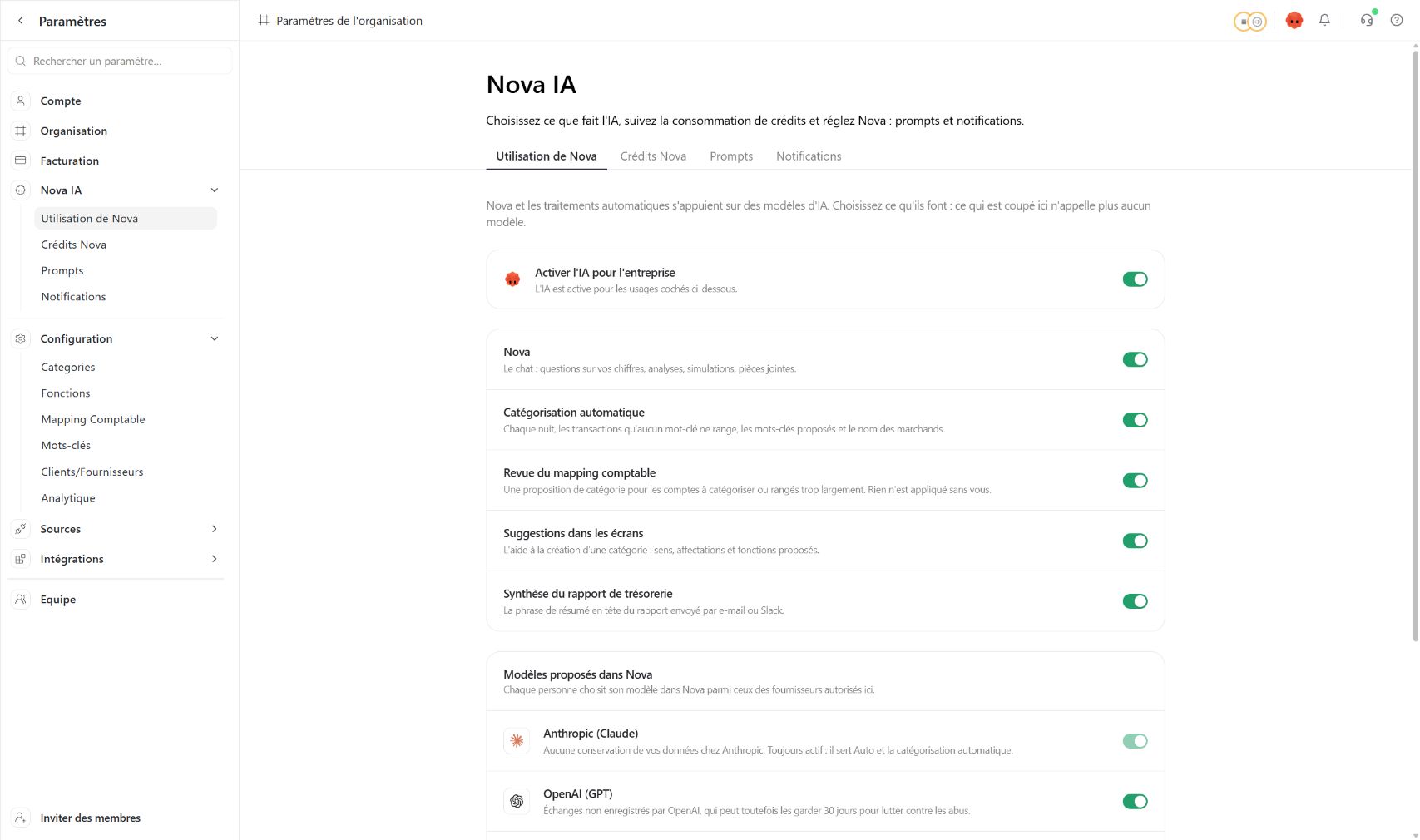
Task: Expand the Intégrations section chevron
Action: coord(215,559)
